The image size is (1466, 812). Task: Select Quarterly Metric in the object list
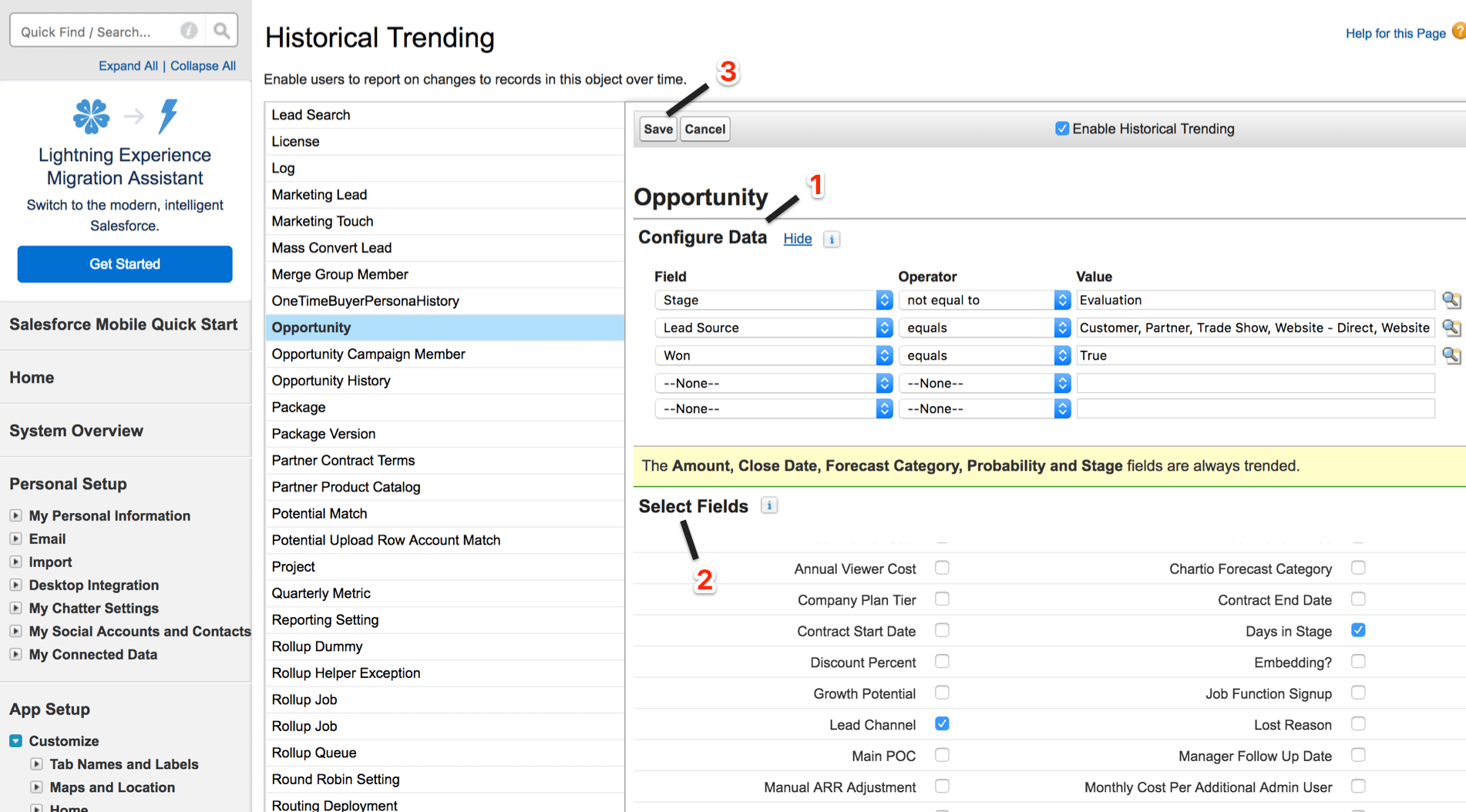pos(445,593)
